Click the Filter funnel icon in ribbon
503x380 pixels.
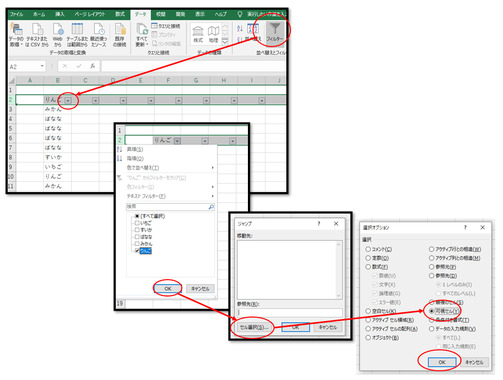[x=275, y=29]
